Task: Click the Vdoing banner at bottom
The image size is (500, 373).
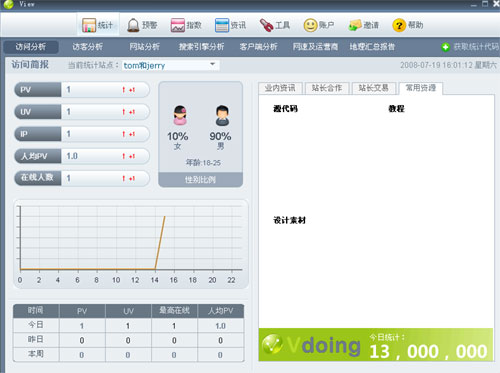Action: pyautogui.click(x=376, y=345)
